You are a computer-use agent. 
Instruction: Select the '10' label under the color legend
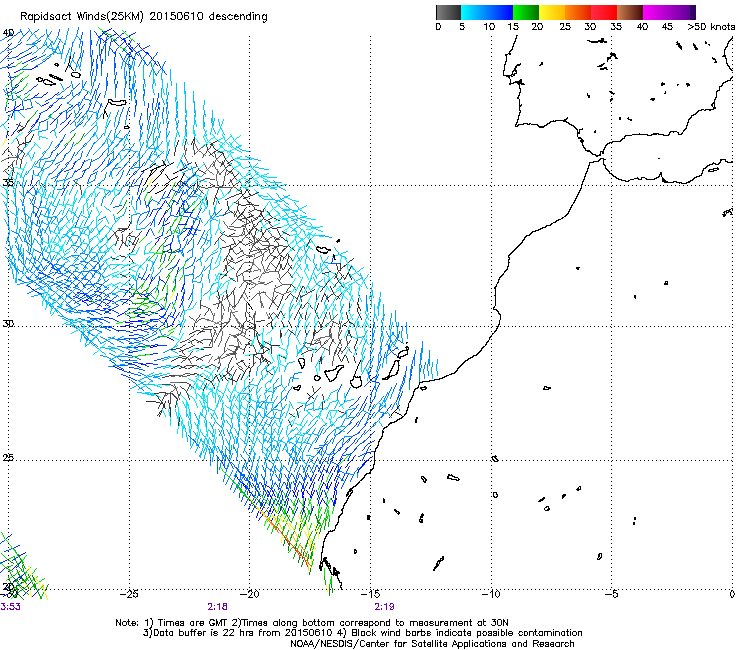point(489,27)
